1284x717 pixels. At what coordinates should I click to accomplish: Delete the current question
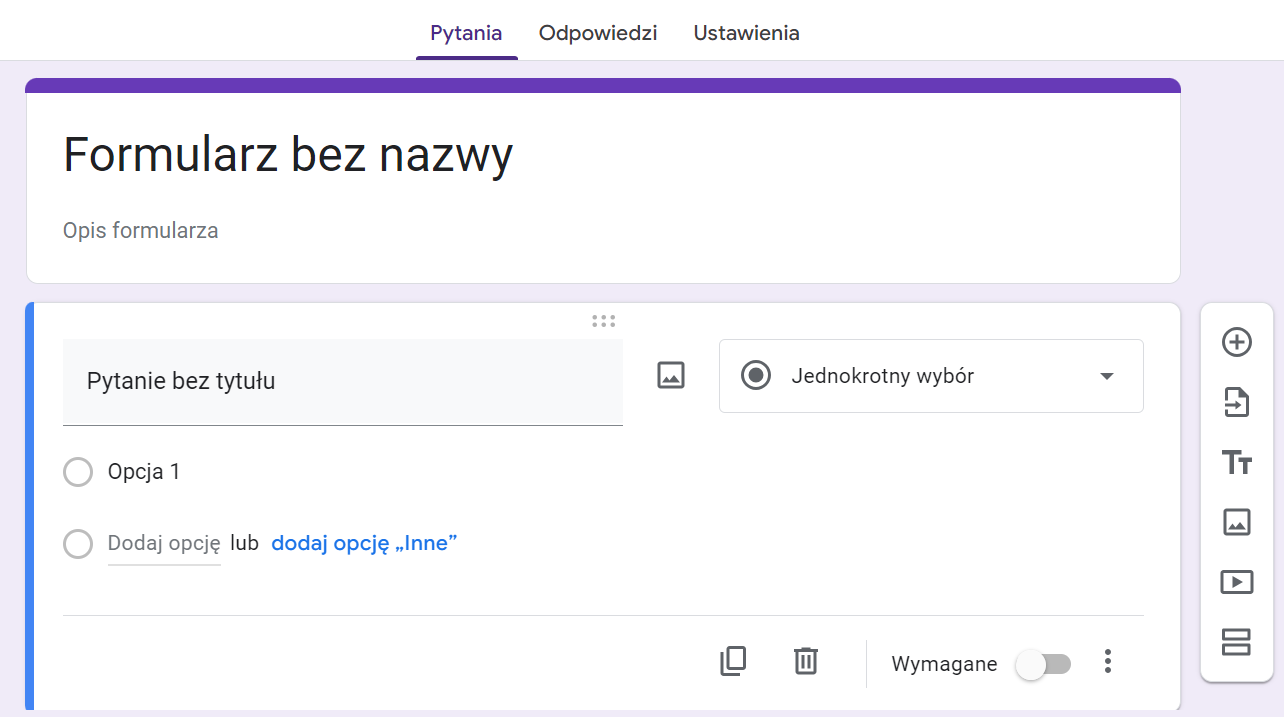[806, 661]
